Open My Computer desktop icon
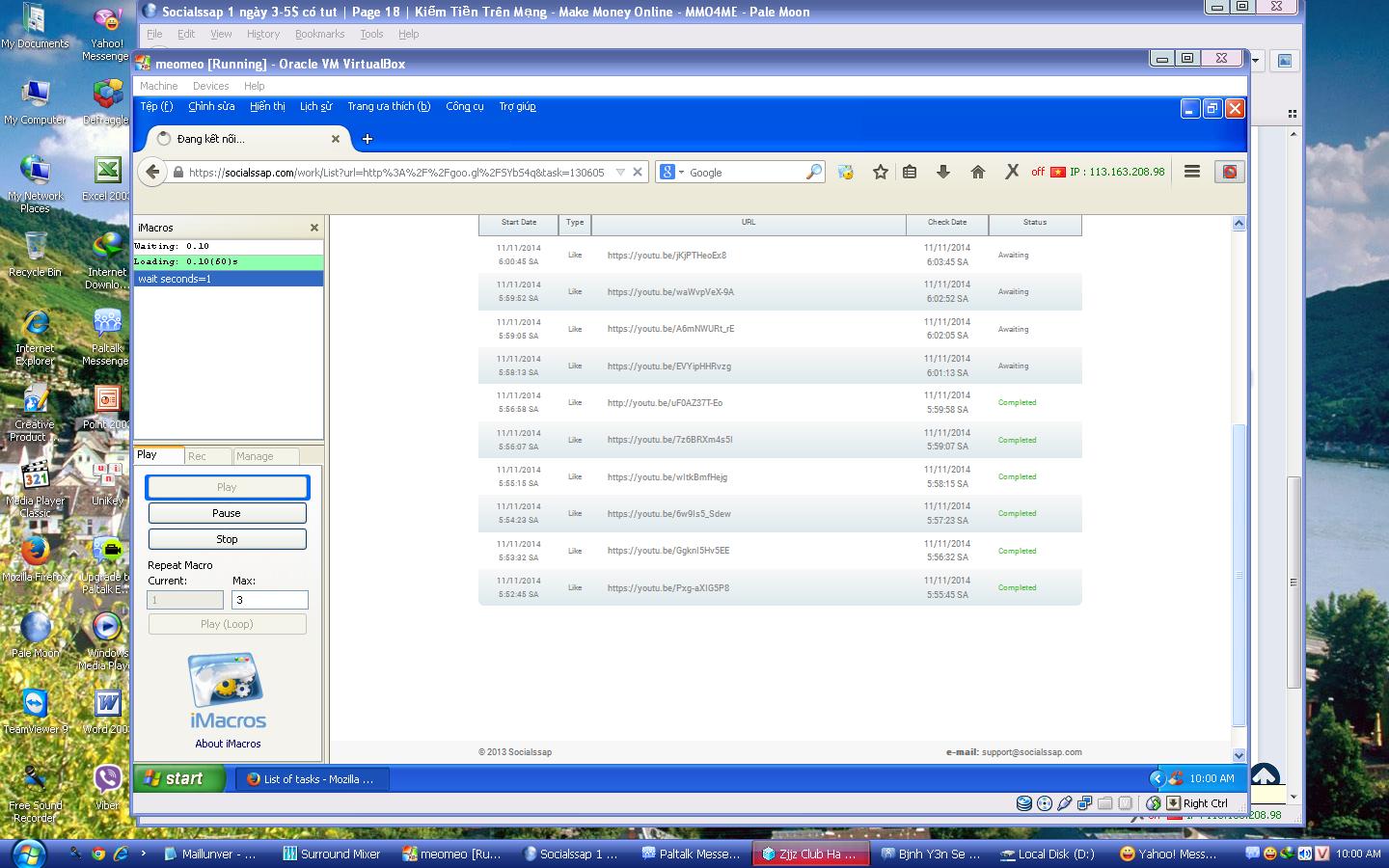The width and height of the screenshot is (1389, 868). [36, 102]
